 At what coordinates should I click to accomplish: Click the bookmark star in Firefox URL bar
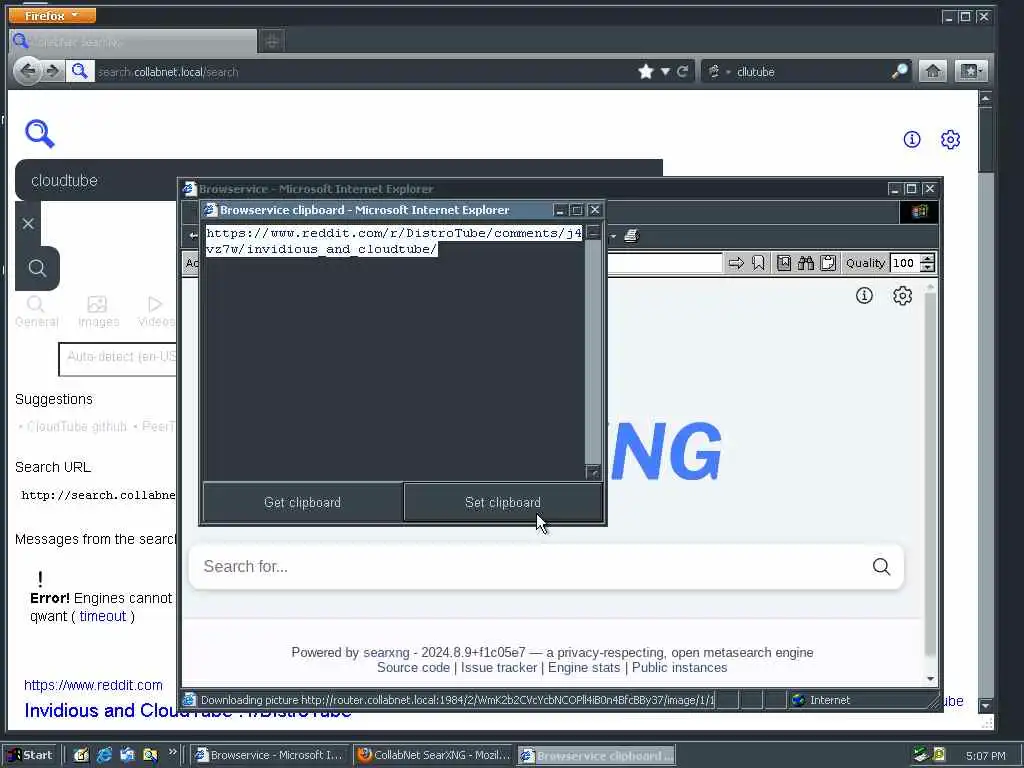[646, 71]
